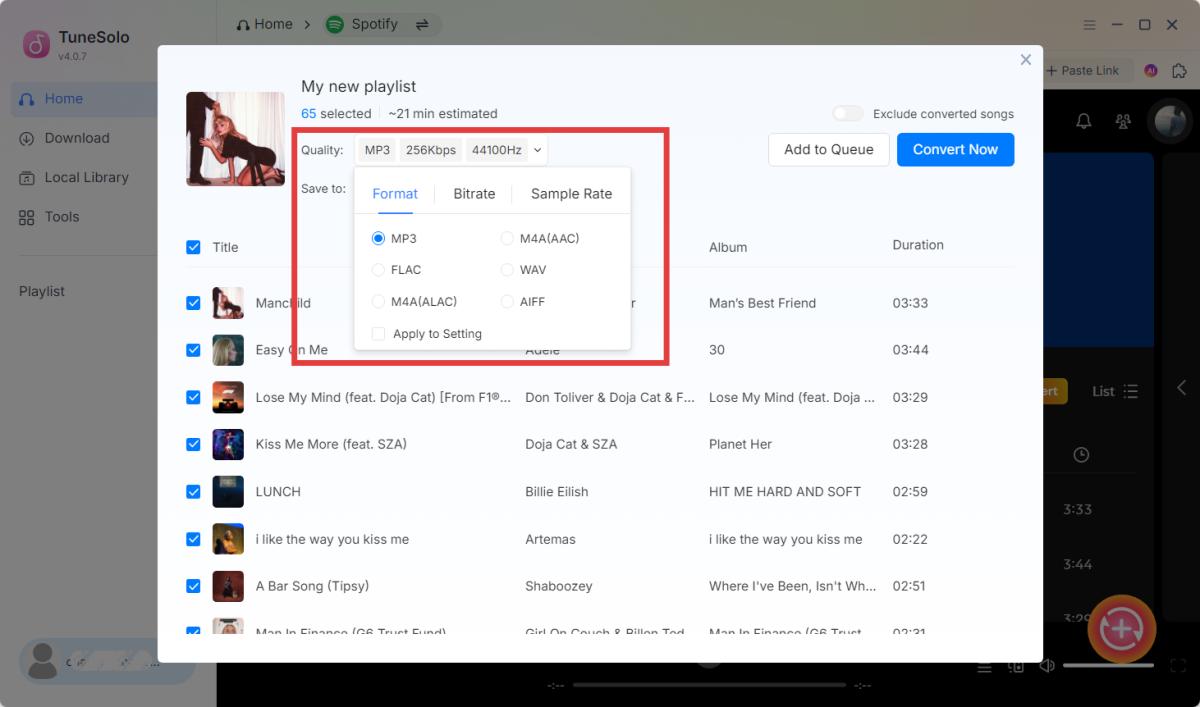Click the 'HIT ME HARD AND SOFT' album cell

coord(785,492)
